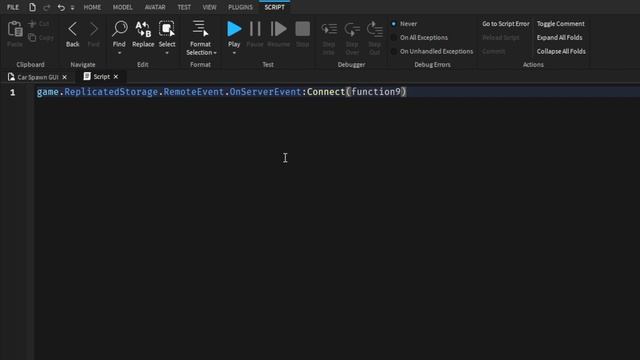
Task: Select the Script document tab
Action: pos(102,77)
